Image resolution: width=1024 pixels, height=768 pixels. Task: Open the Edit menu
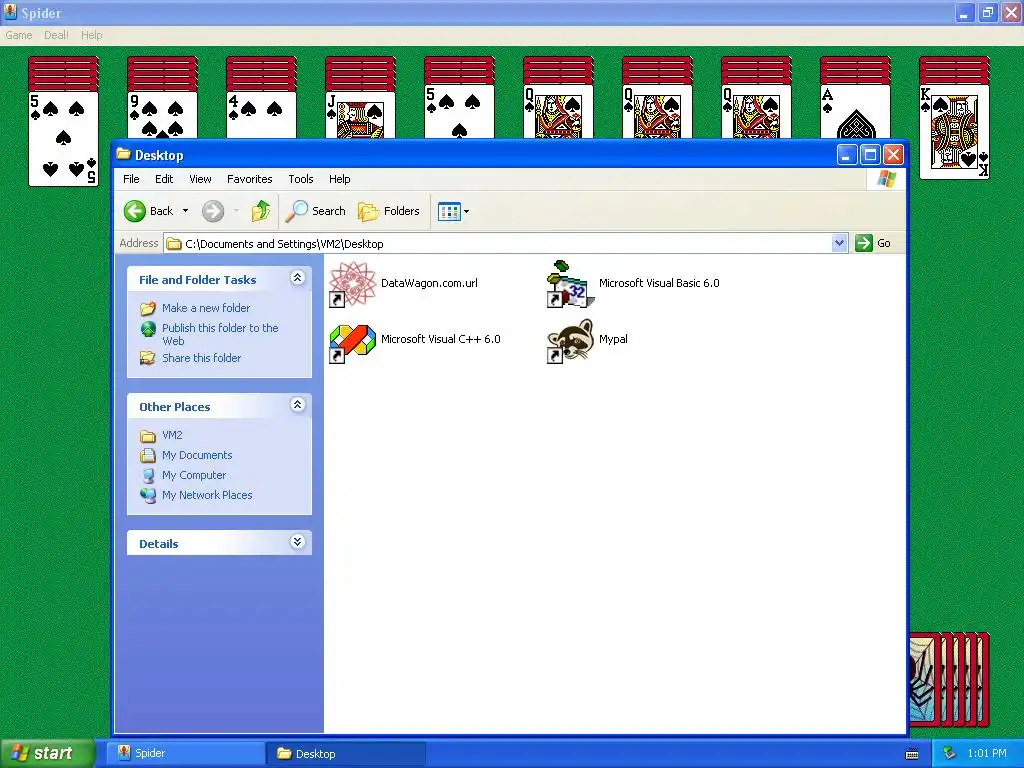[x=164, y=179]
